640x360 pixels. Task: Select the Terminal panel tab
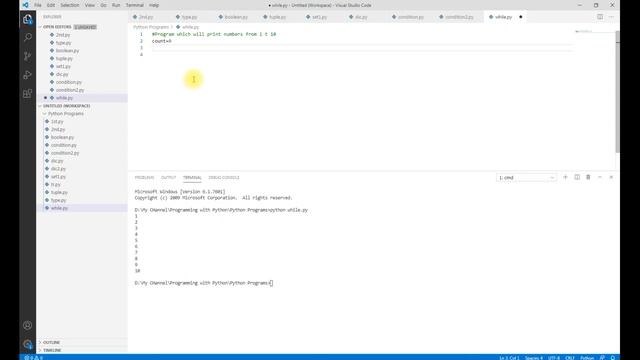[192, 178]
